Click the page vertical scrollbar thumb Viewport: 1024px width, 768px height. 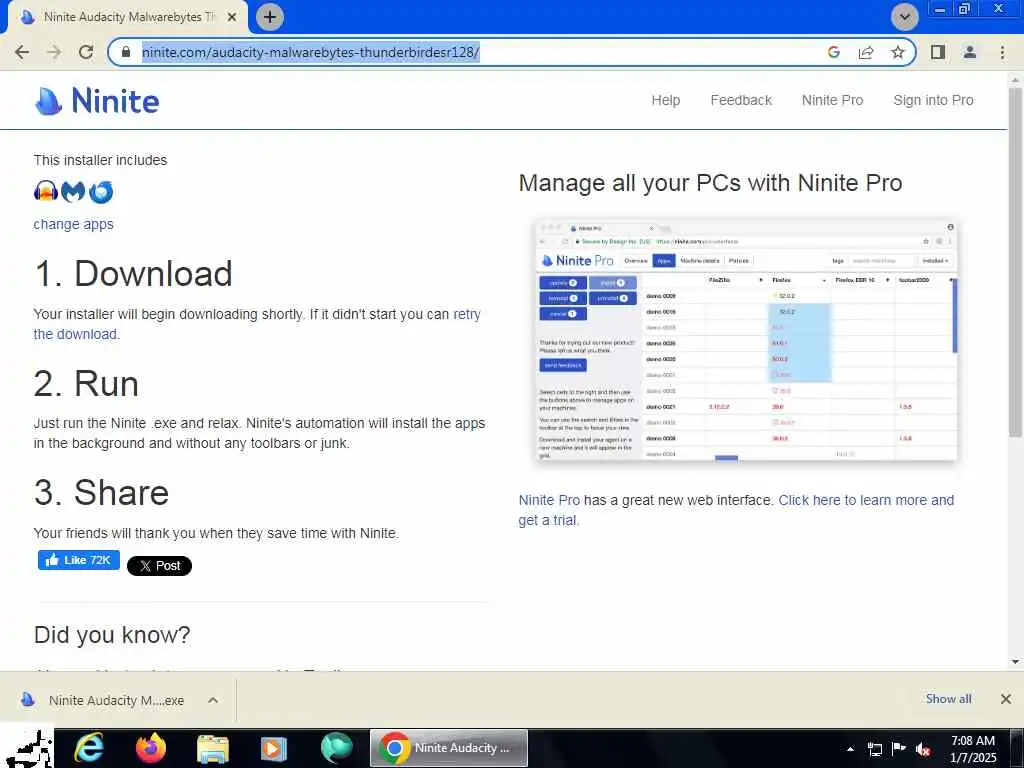click(1015, 261)
